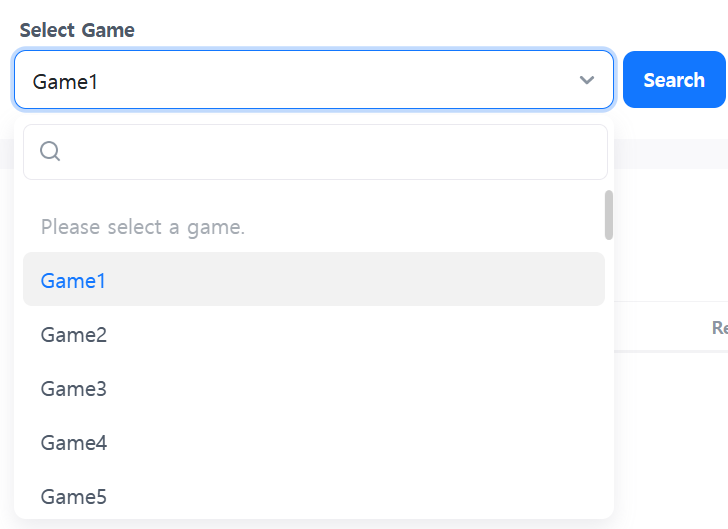
Task: Click the last visible option, Game5
Action: click(74, 496)
